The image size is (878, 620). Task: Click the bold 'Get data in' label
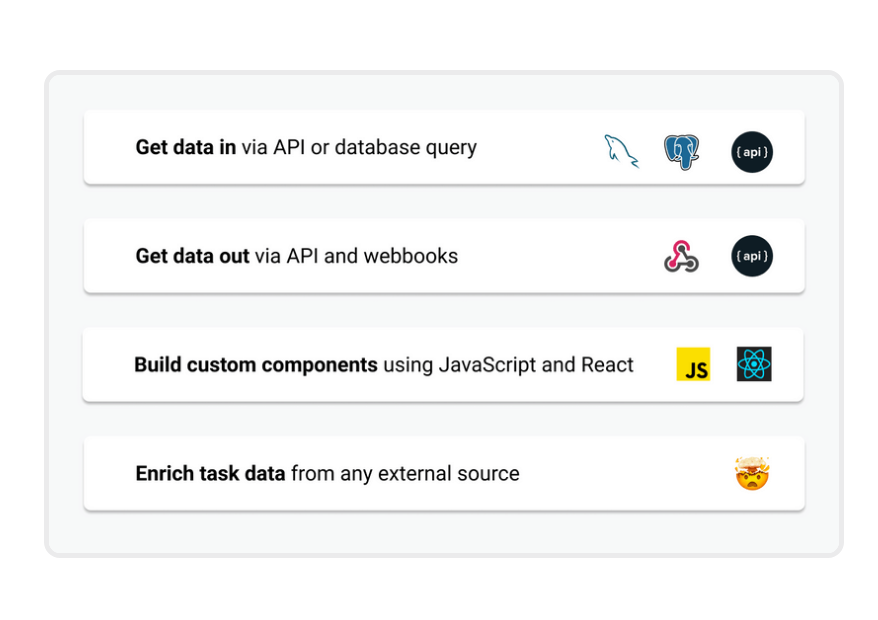[x=186, y=148]
